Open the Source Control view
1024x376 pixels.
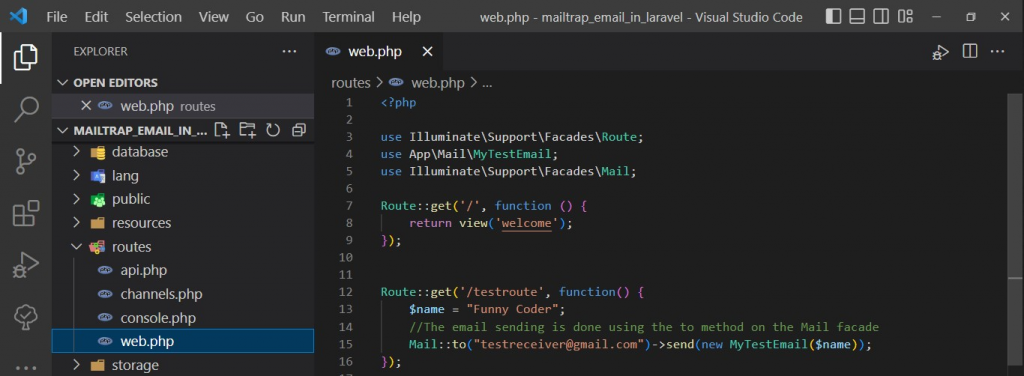pyautogui.click(x=26, y=161)
